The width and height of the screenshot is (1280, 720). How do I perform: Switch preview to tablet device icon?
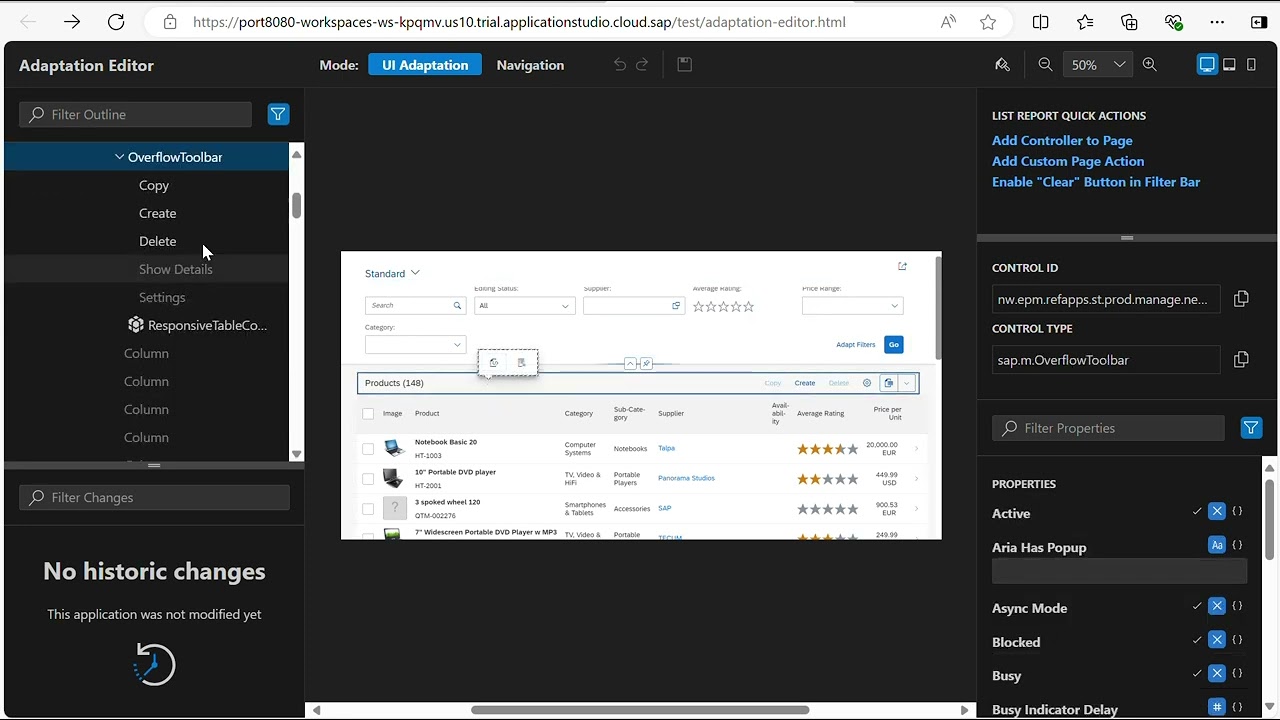[1229, 65]
